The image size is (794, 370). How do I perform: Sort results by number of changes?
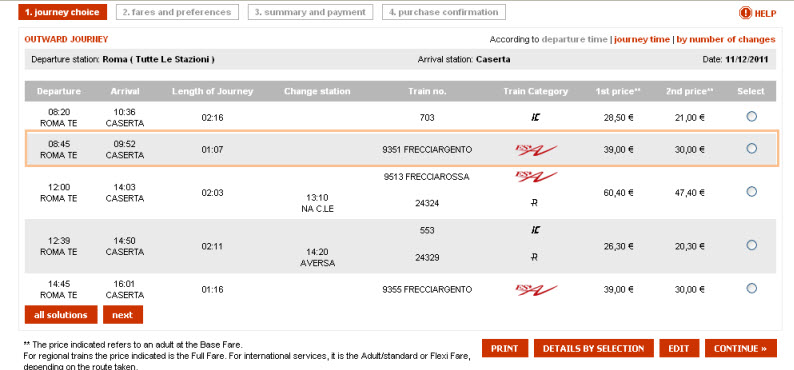coord(726,39)
